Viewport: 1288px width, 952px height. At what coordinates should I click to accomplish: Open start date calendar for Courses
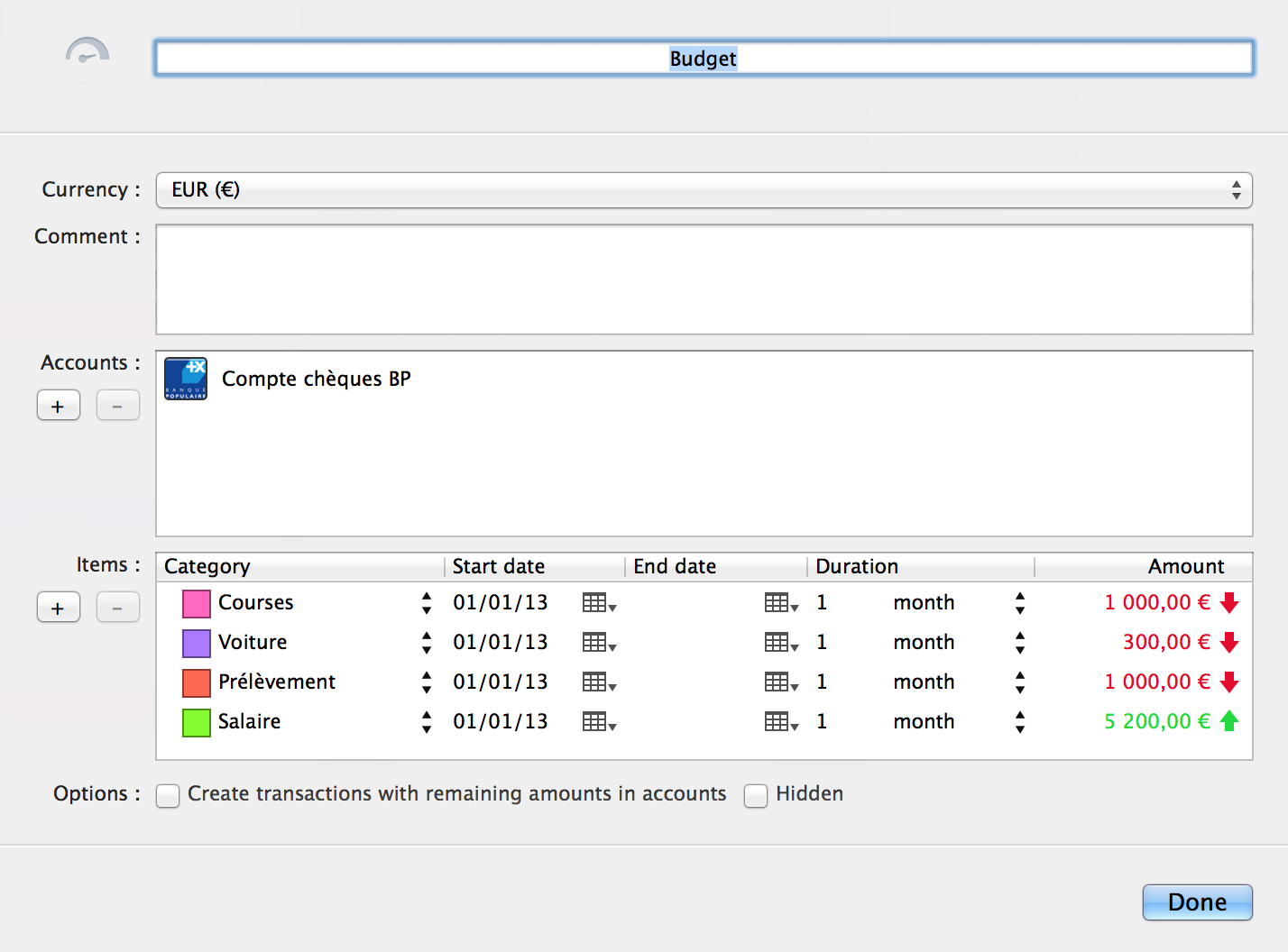(599, 603)
